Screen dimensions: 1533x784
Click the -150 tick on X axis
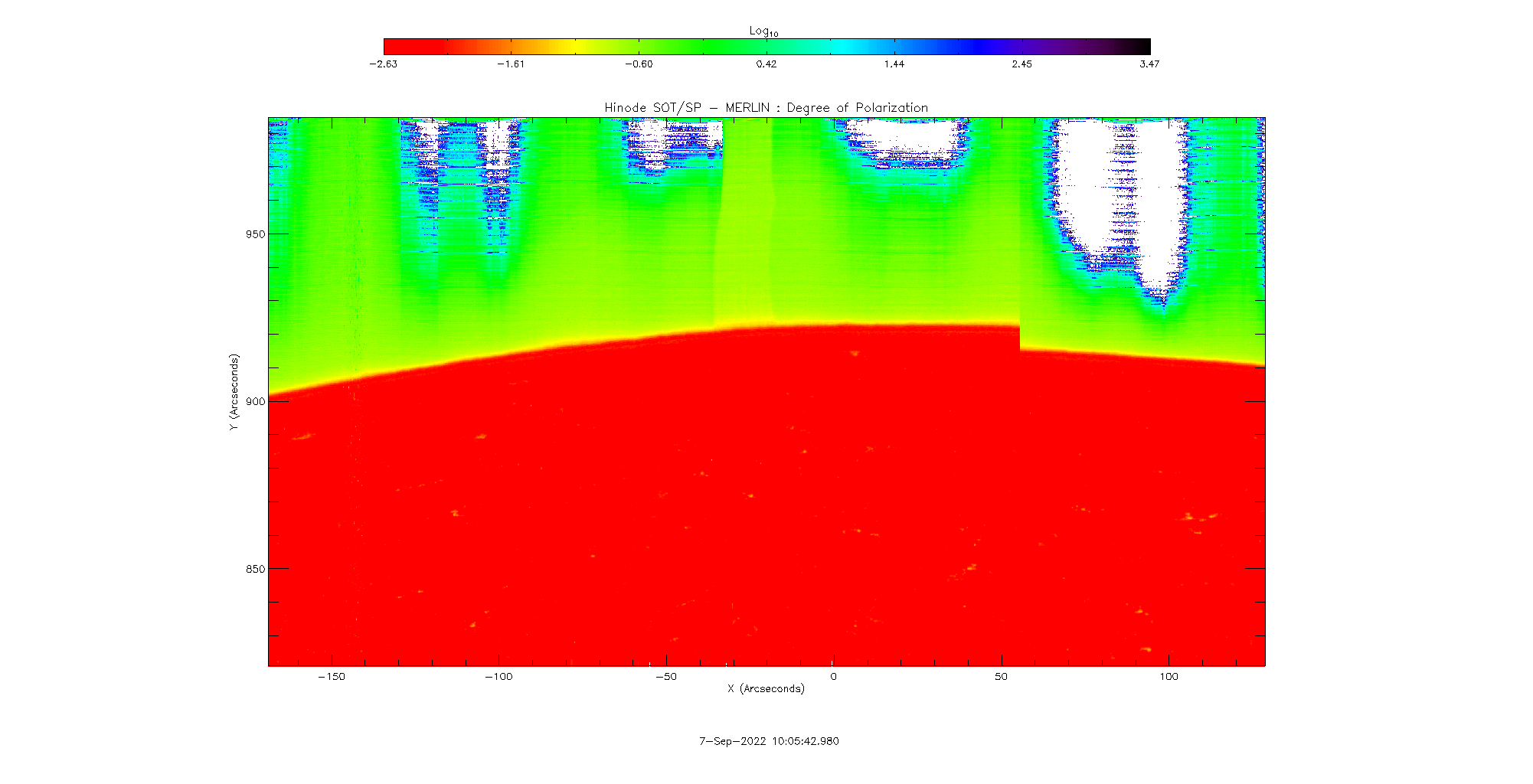(x=332, y=677)
